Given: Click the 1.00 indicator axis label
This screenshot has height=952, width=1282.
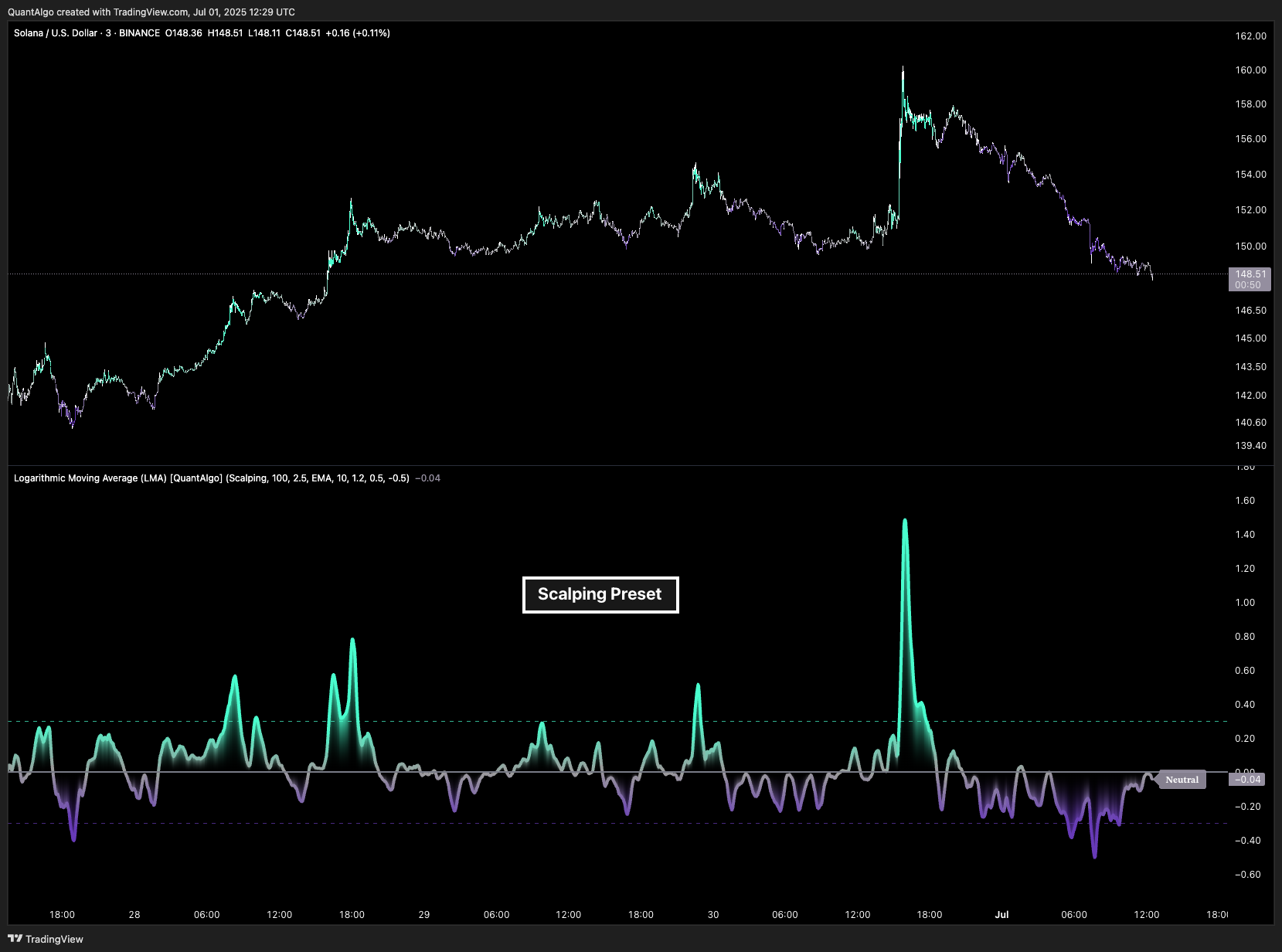Looking at the screenshot, I should [1245, 603].
